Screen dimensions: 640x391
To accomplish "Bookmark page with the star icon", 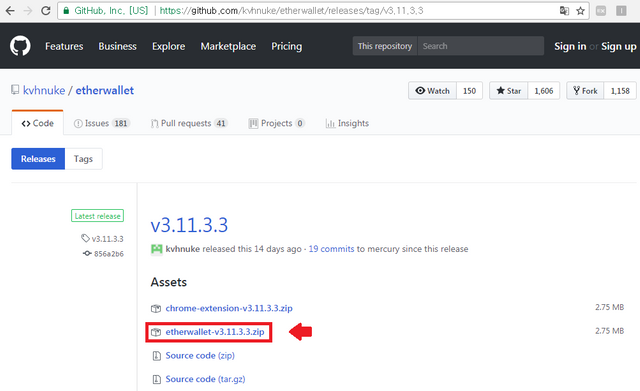I will (x=580, y=11).
